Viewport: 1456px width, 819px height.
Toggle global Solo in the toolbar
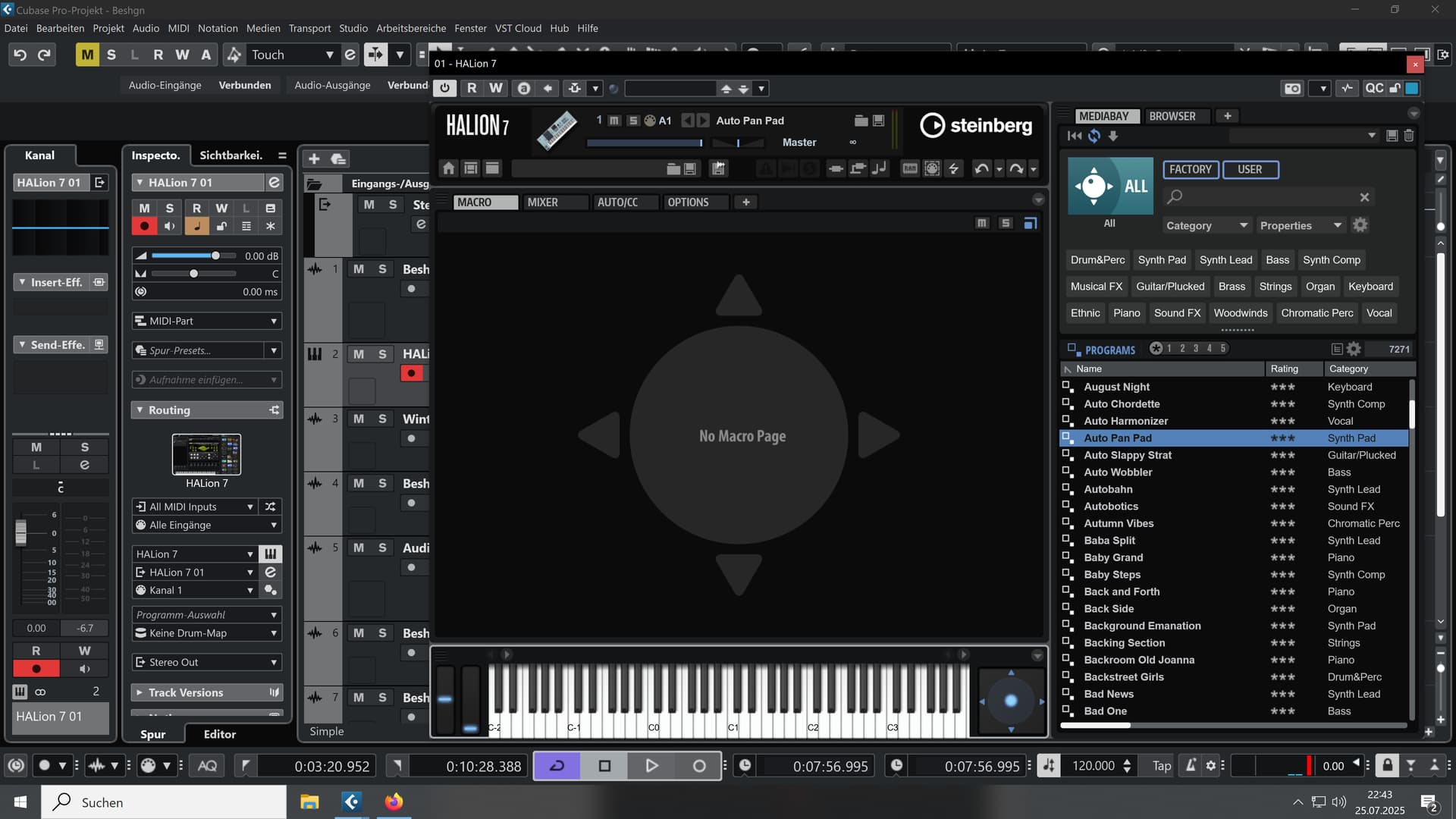[111, 55]
